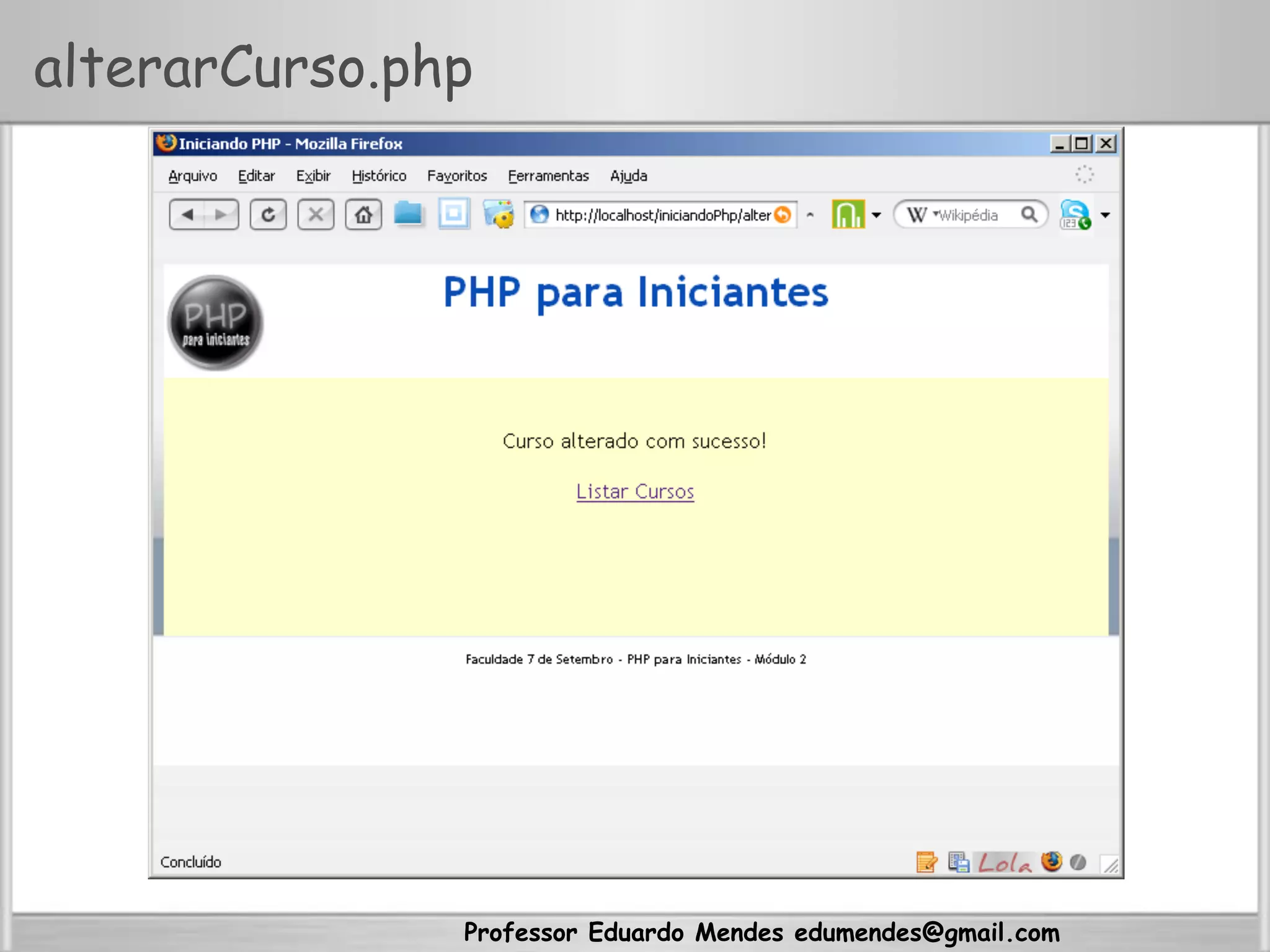This screenshot has width=1270, height=952.
Task: Click the globe site icon in address bar
Action: coord(540,214)
